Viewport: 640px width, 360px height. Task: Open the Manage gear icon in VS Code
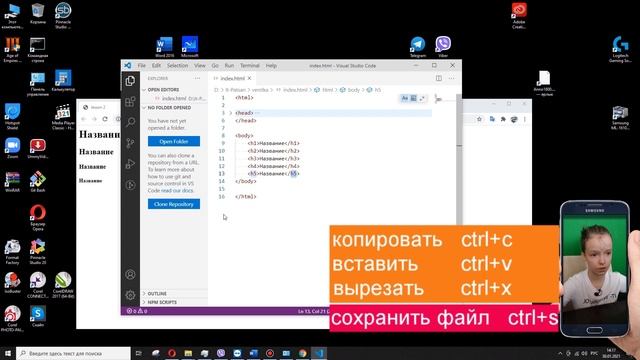tap(130, 295)
